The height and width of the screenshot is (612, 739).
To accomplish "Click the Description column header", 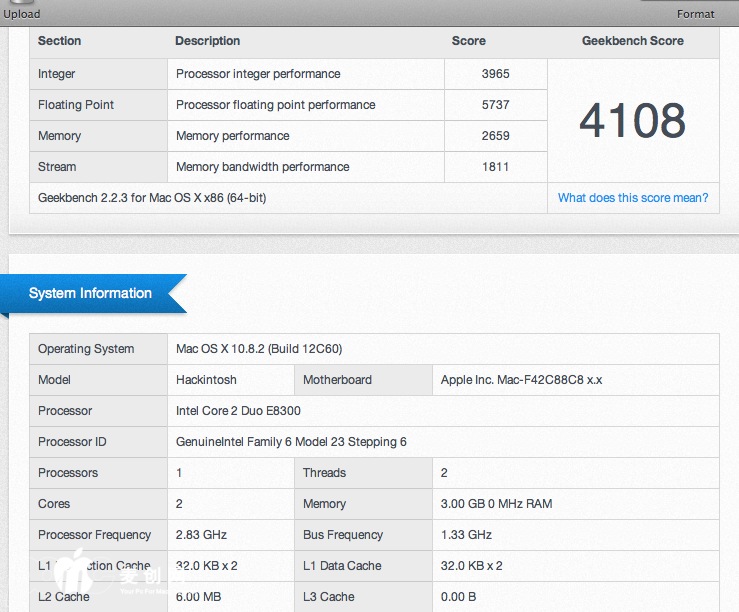I will [x=207, y=41].
